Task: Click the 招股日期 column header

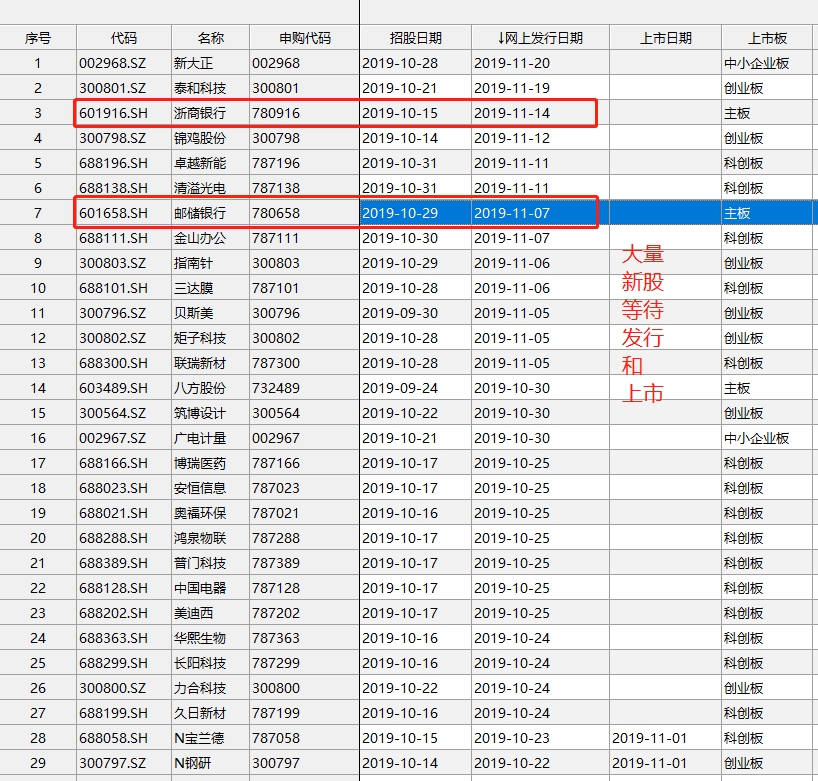Action: tap(415, 38)
